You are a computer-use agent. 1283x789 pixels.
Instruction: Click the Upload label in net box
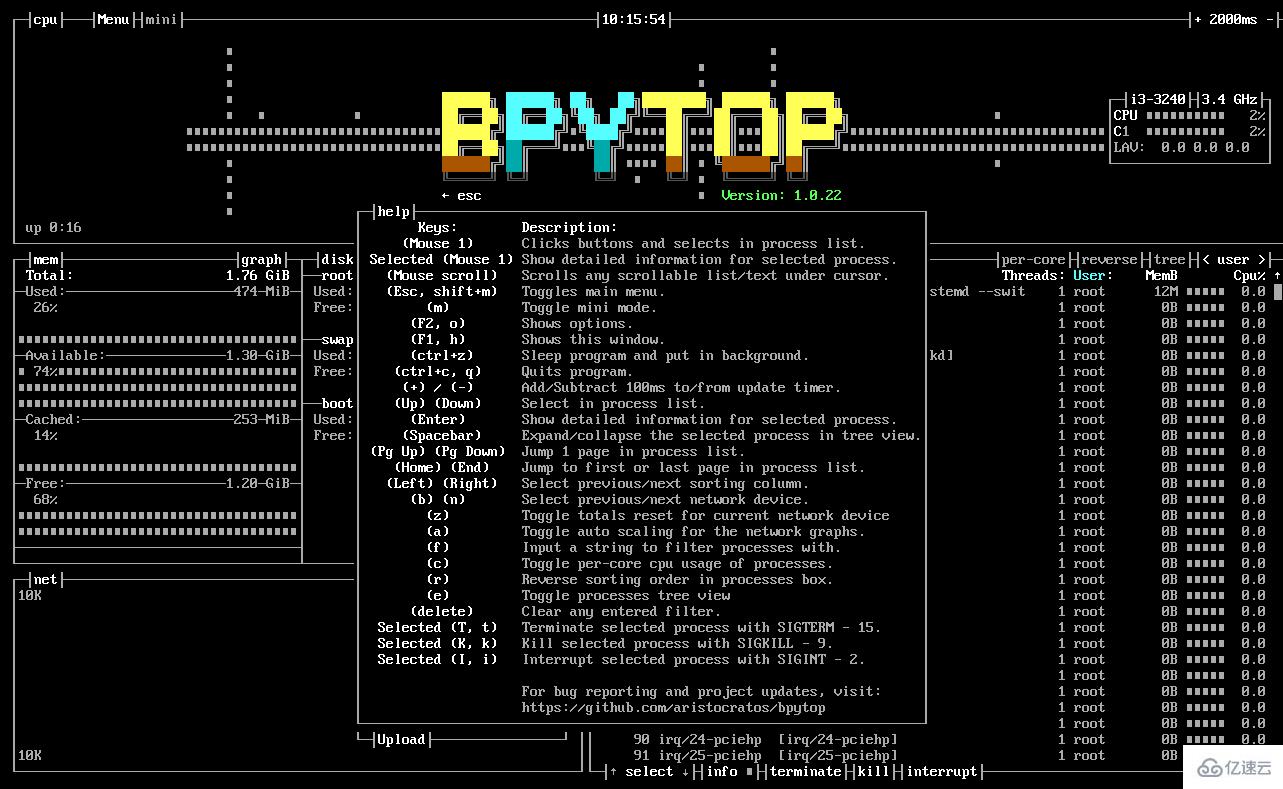[x=401, y=739]
